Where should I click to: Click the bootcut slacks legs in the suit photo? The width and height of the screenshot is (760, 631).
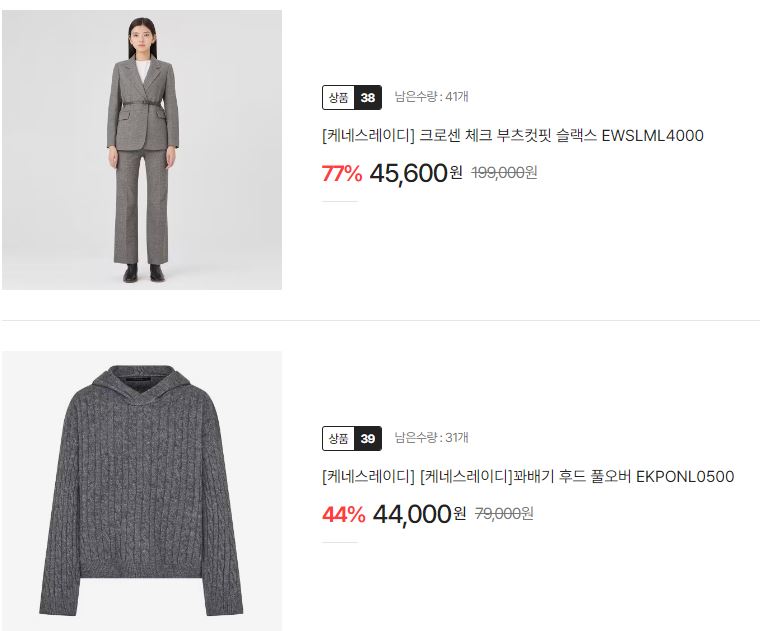click(141, 207)
